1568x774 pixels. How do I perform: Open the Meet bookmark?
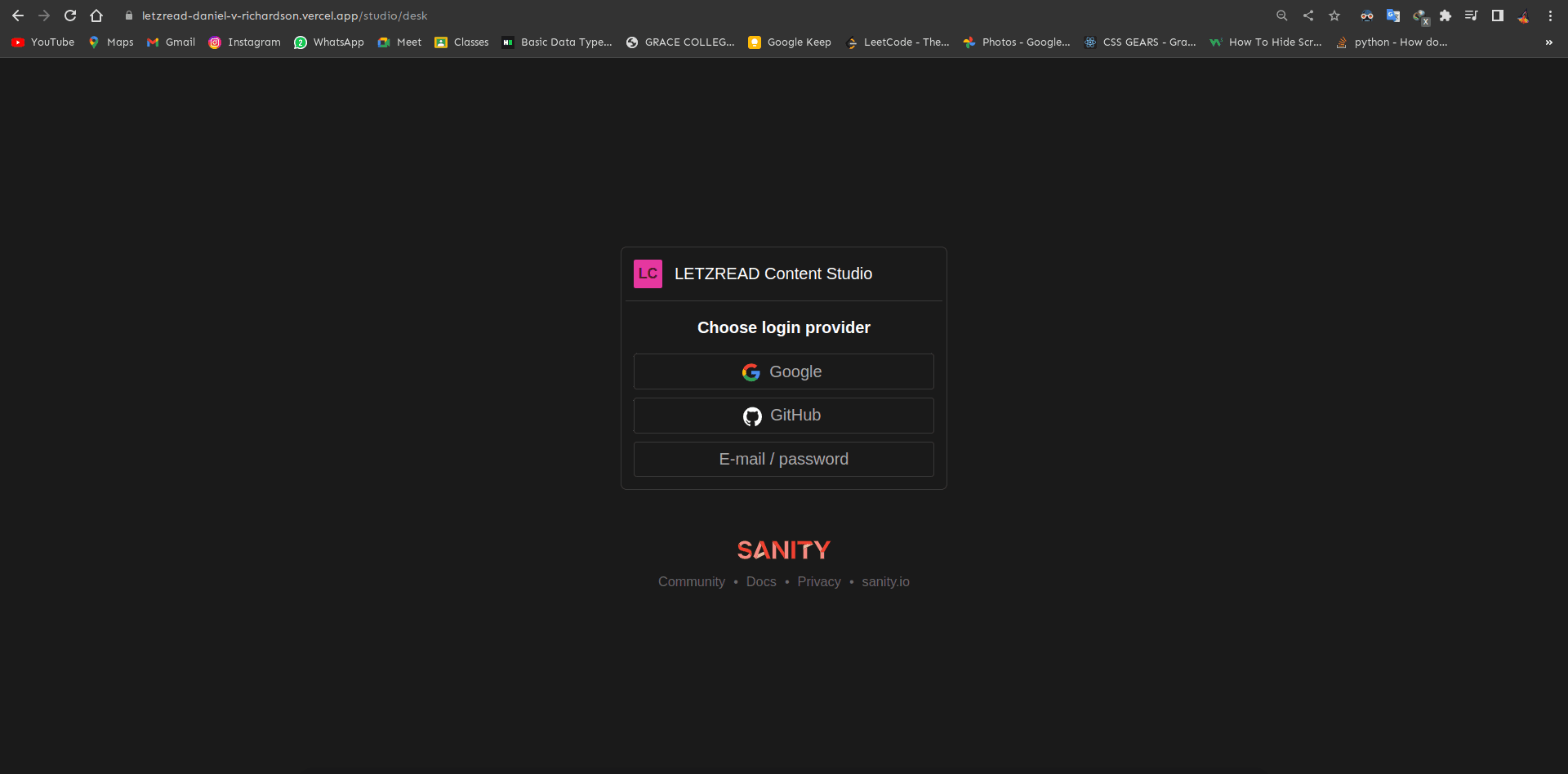400,42
